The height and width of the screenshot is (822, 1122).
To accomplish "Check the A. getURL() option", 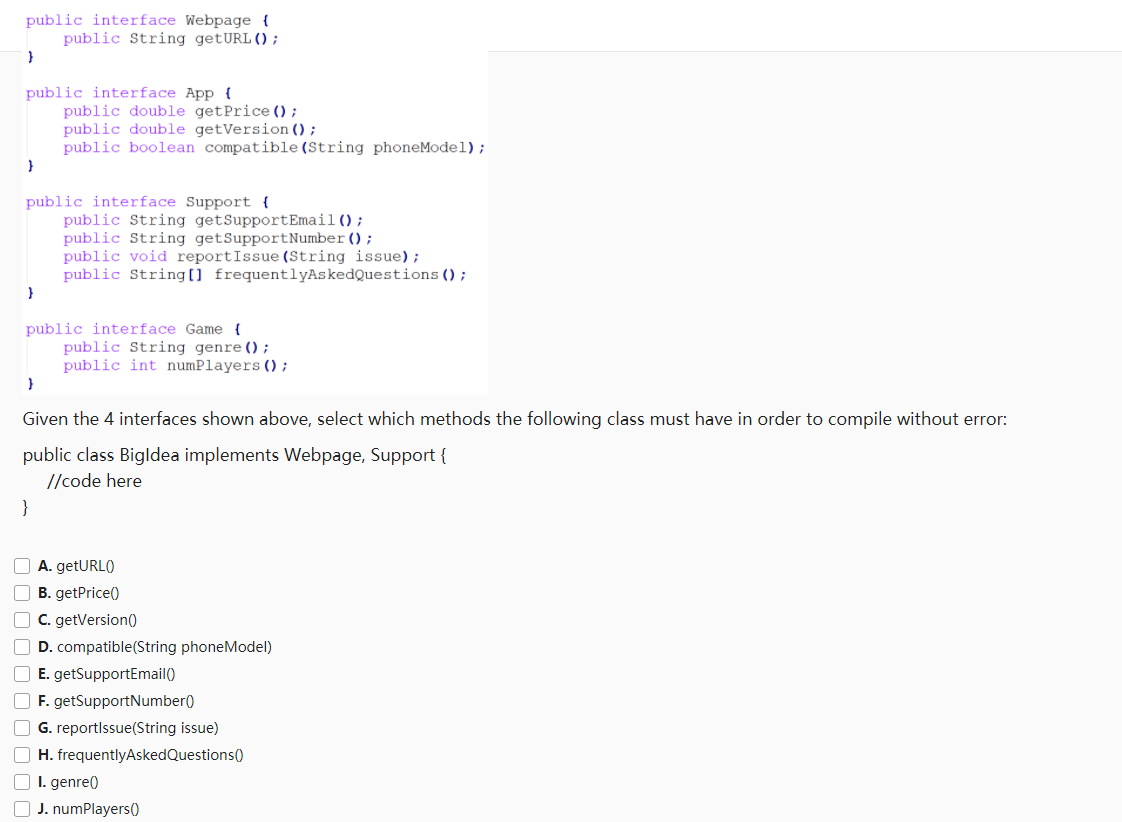I will coord(22,566).
